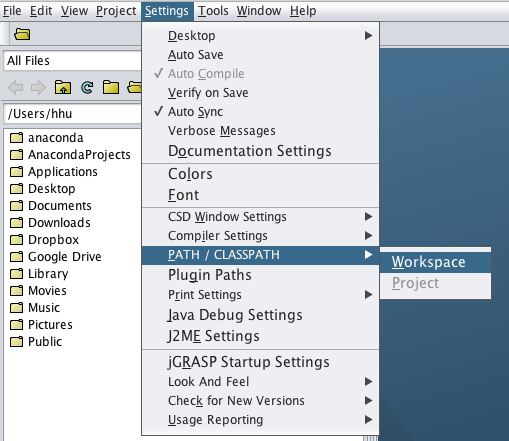Screen dimensions: 509x441
Task: Open jGRASP Startup Settings
Action: coord(260,362)
